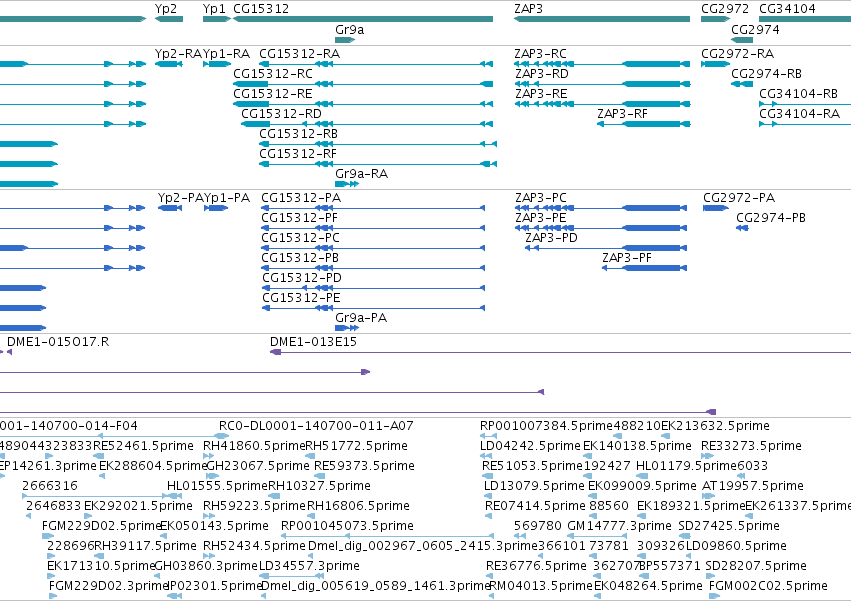Open EST GM14777.3prime
This screenshot has width=851, height=601.
point(619,527)
